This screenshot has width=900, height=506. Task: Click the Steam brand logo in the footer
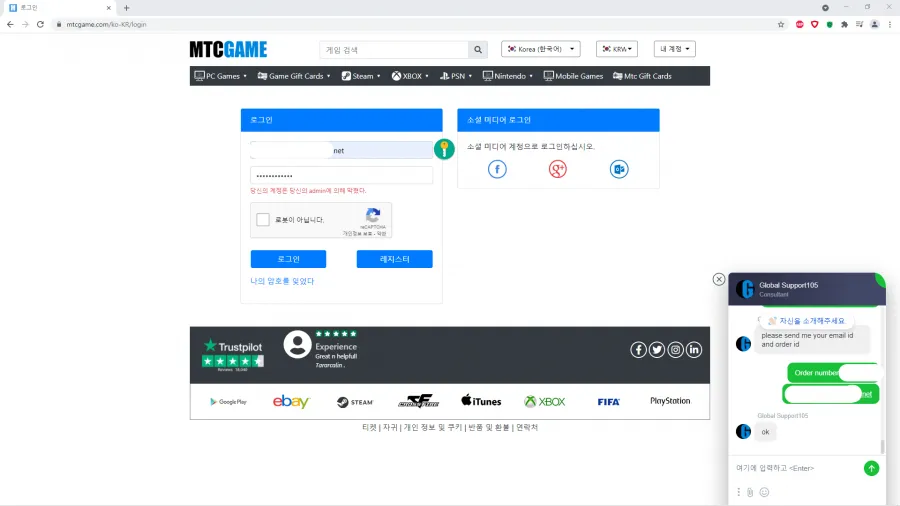[355, 402]
